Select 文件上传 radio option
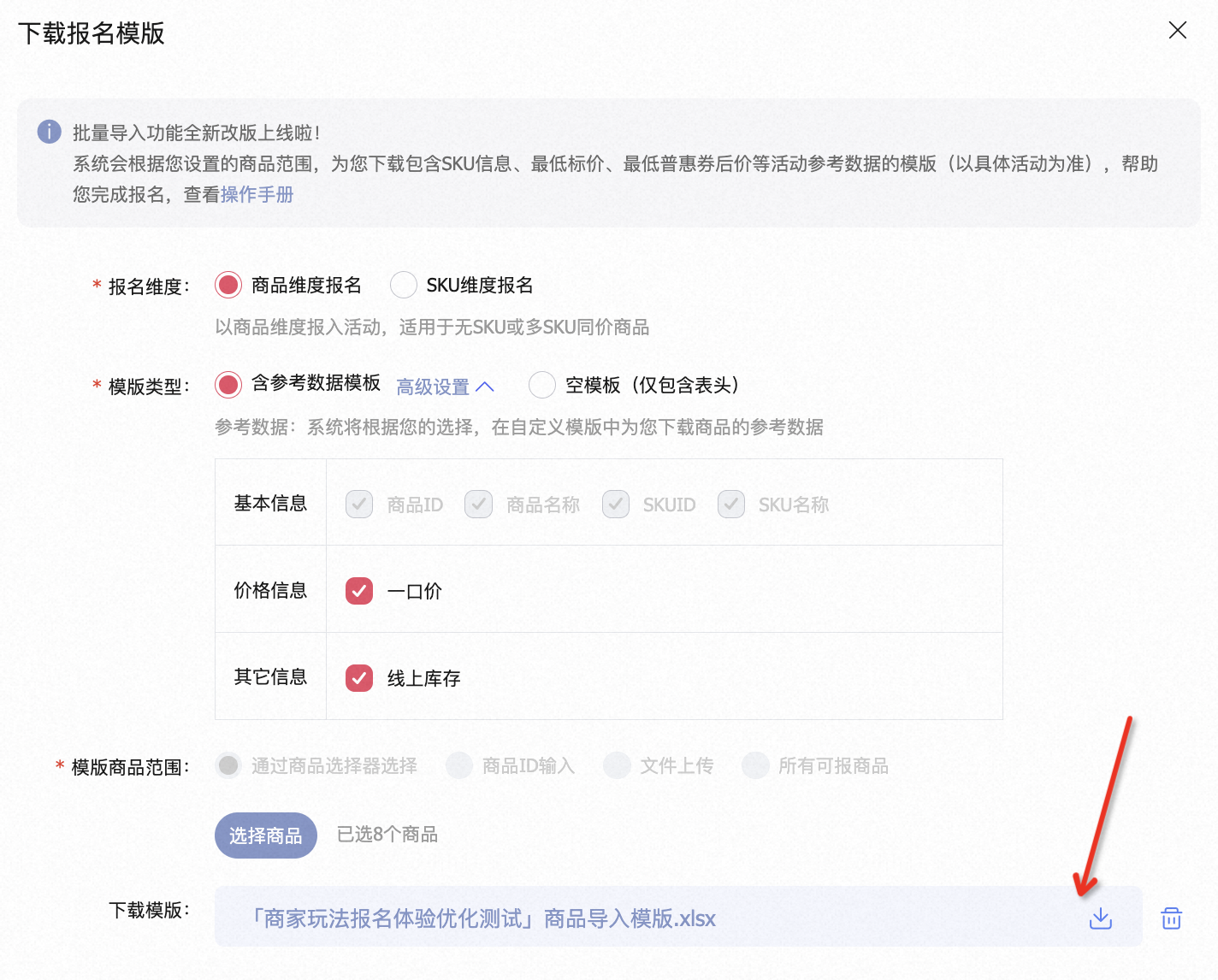Screen dimensions: 1218x980 617,765
